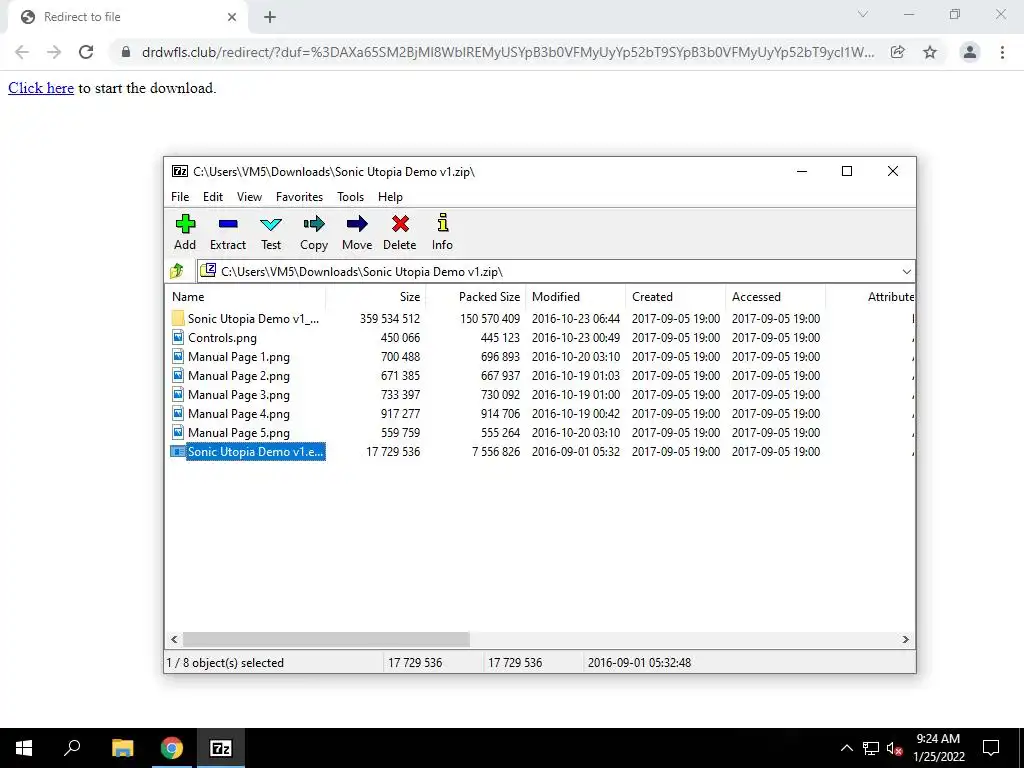Image resolution: width=1024 pixels, height=768 pixels.
Task: Open the Favorites menu
Action: (299, 197)
